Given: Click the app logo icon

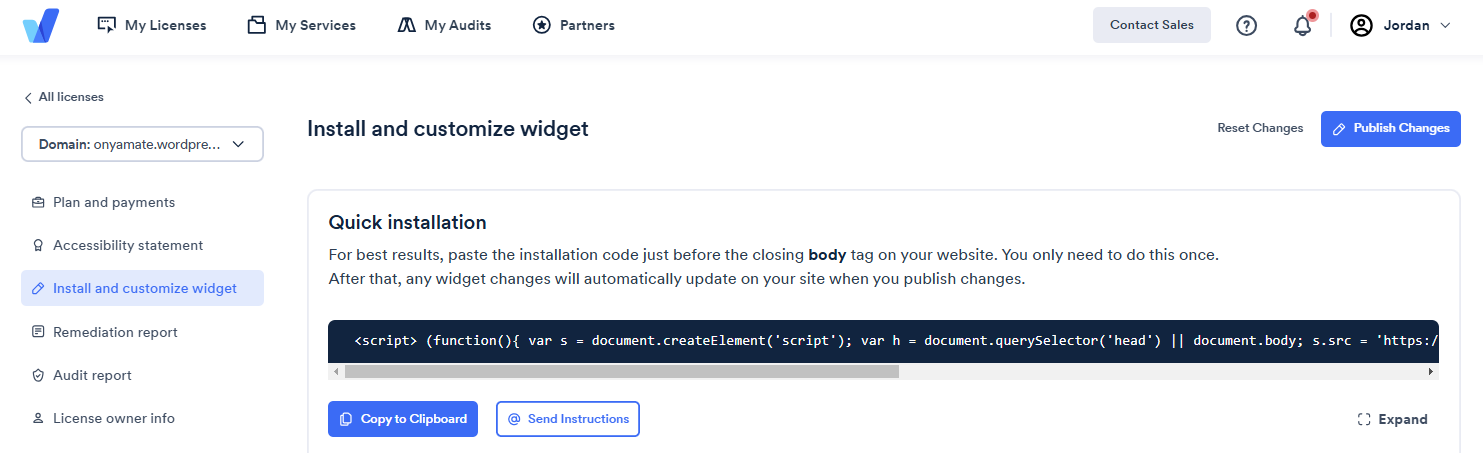Looking at the screenshot, I should 41,26.
